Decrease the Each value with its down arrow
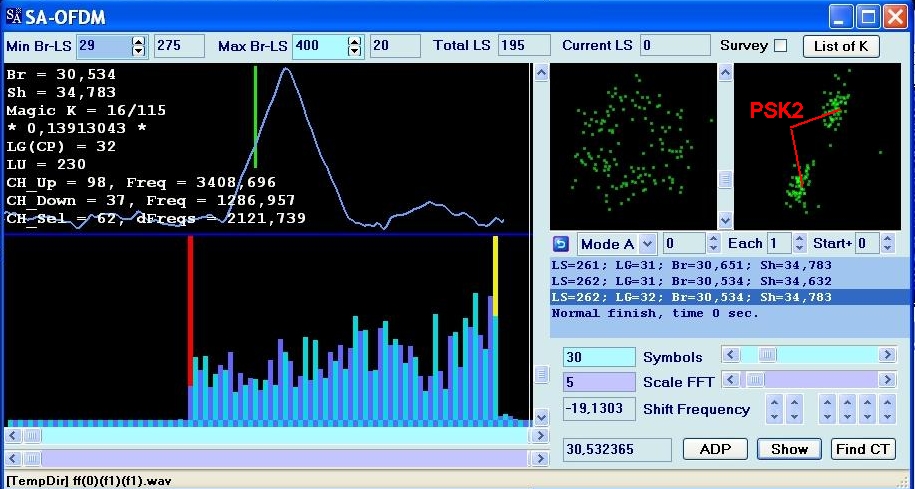 [798, 248]
